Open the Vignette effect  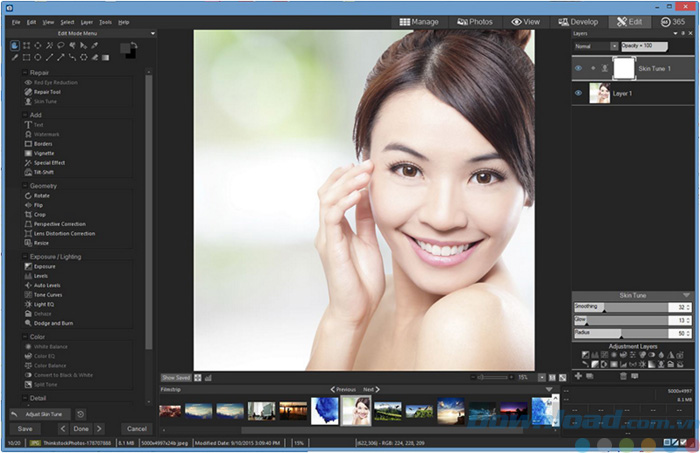(x=44, y=153)
